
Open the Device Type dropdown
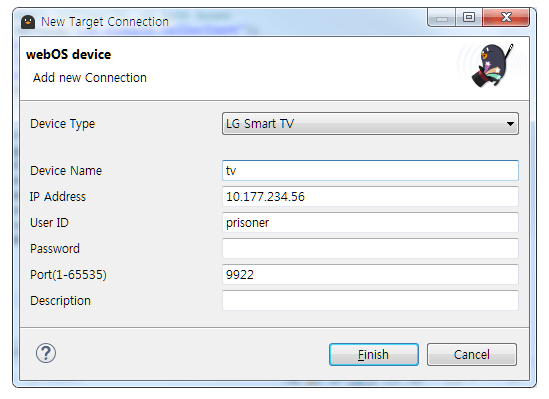pos(370,124)
